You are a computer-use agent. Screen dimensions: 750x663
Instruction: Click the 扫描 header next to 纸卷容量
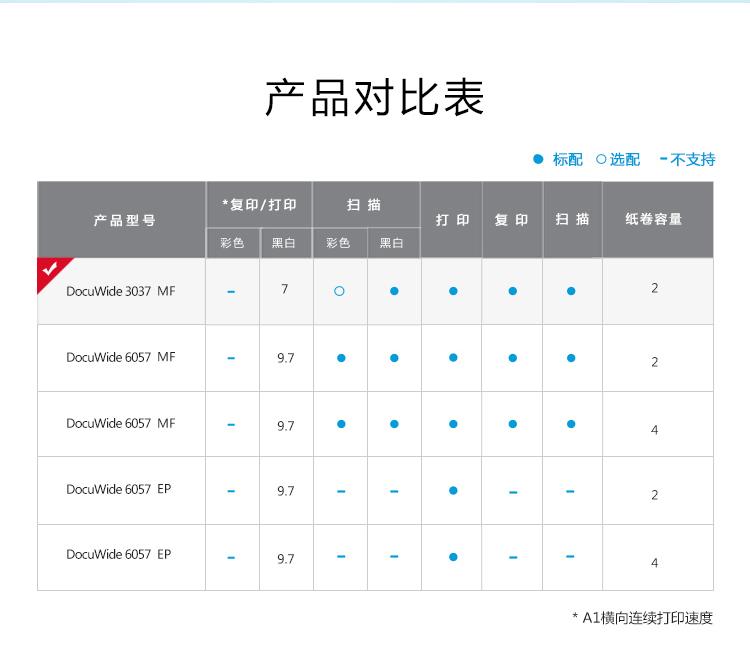point(572,220)
